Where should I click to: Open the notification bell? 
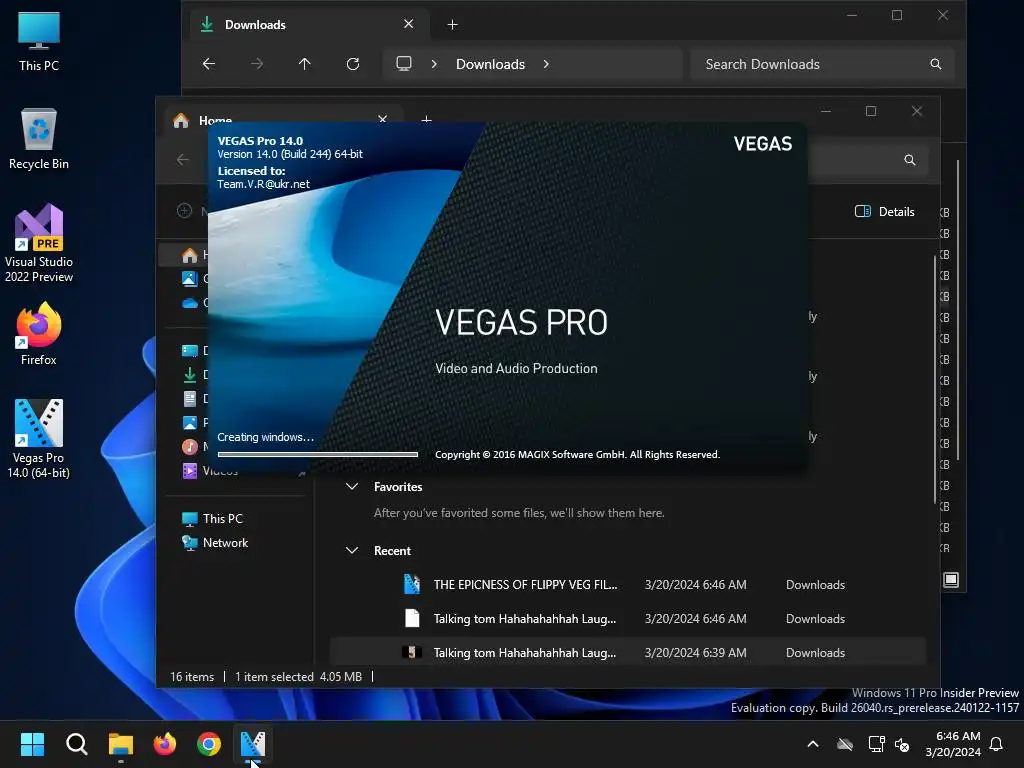pos(997,744)
